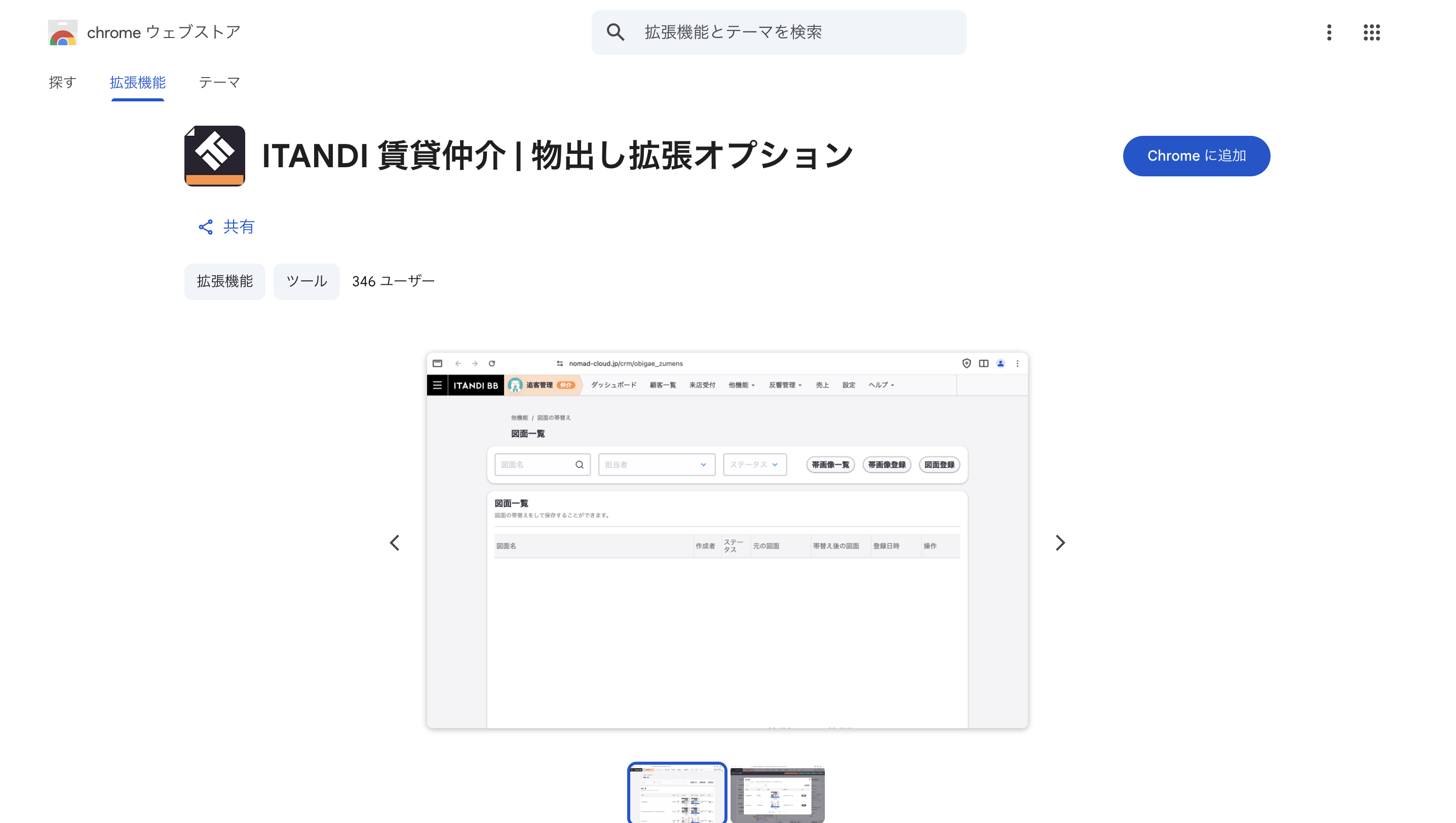Switch to the テーマ tab

point(219,83)
